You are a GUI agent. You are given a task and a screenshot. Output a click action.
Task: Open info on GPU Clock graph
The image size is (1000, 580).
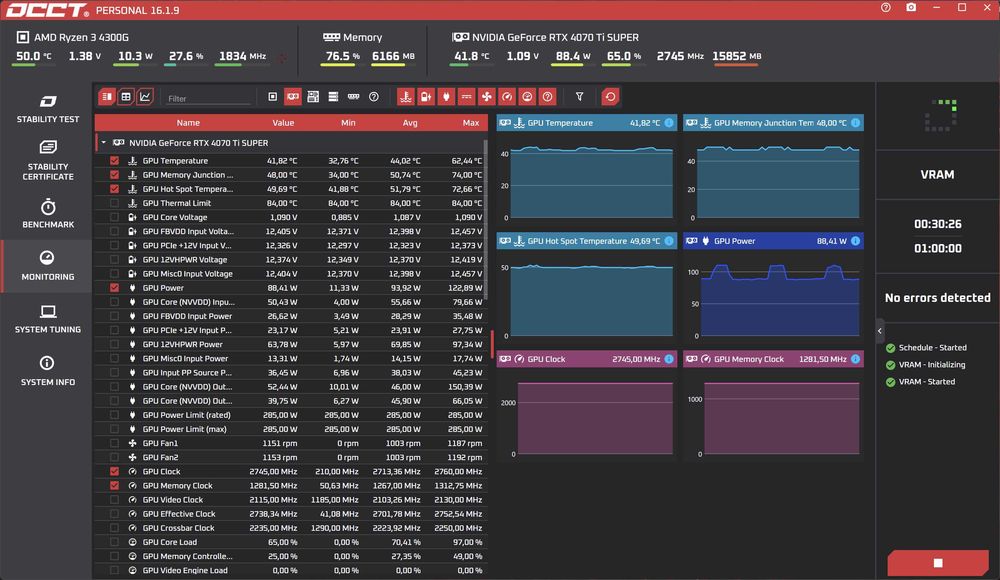click(x=669, y=359)
